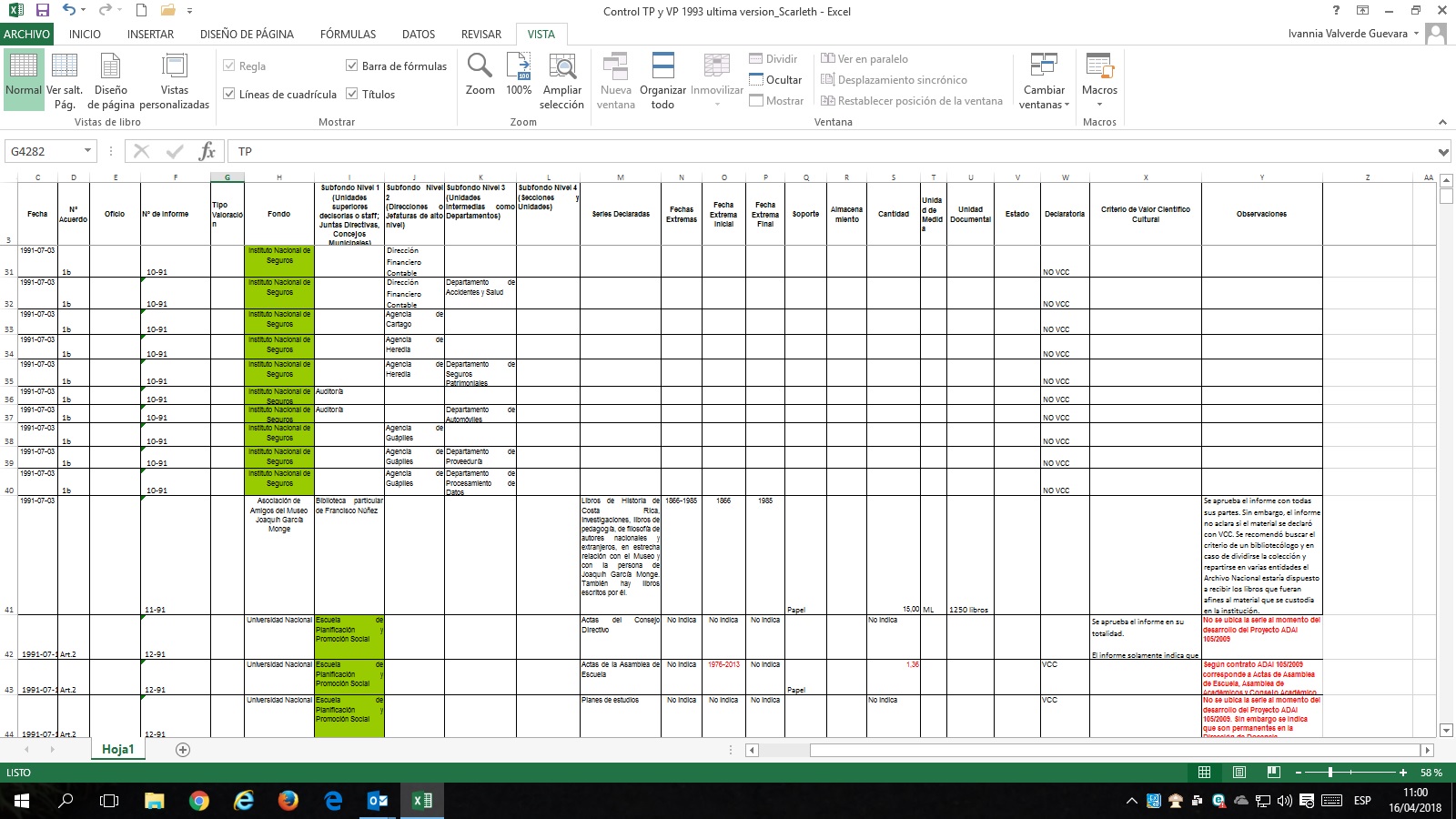Click the insert function fx button

[x=207, y=151]
